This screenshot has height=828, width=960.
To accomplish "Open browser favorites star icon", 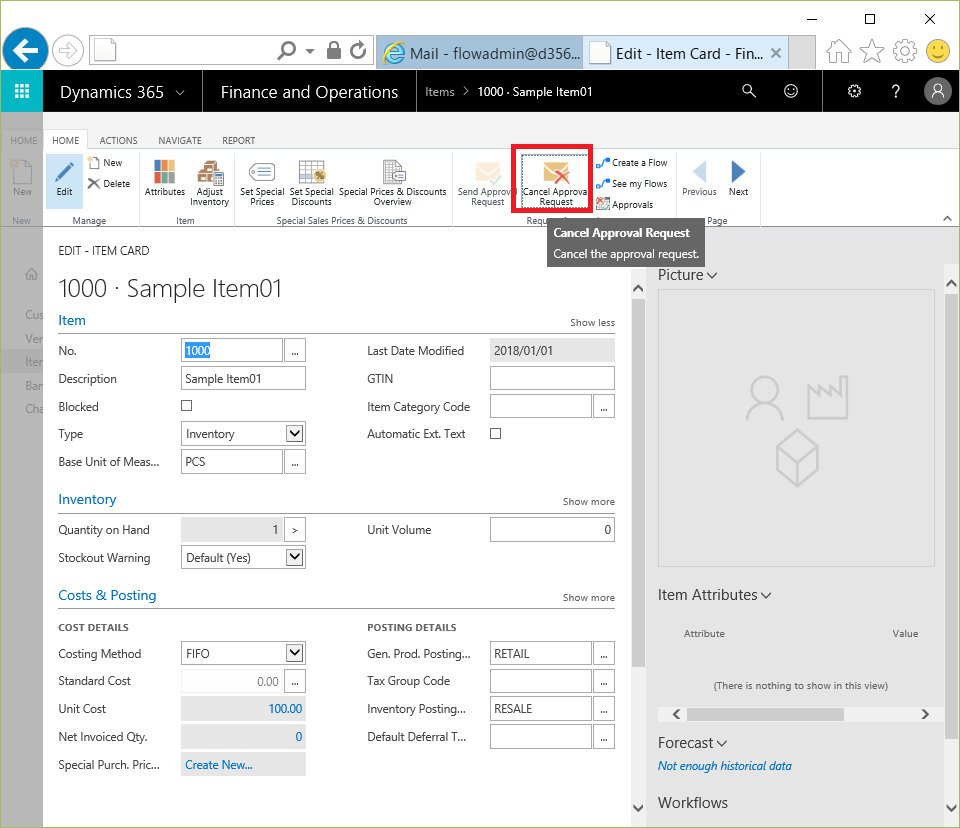I will point(872,51).
